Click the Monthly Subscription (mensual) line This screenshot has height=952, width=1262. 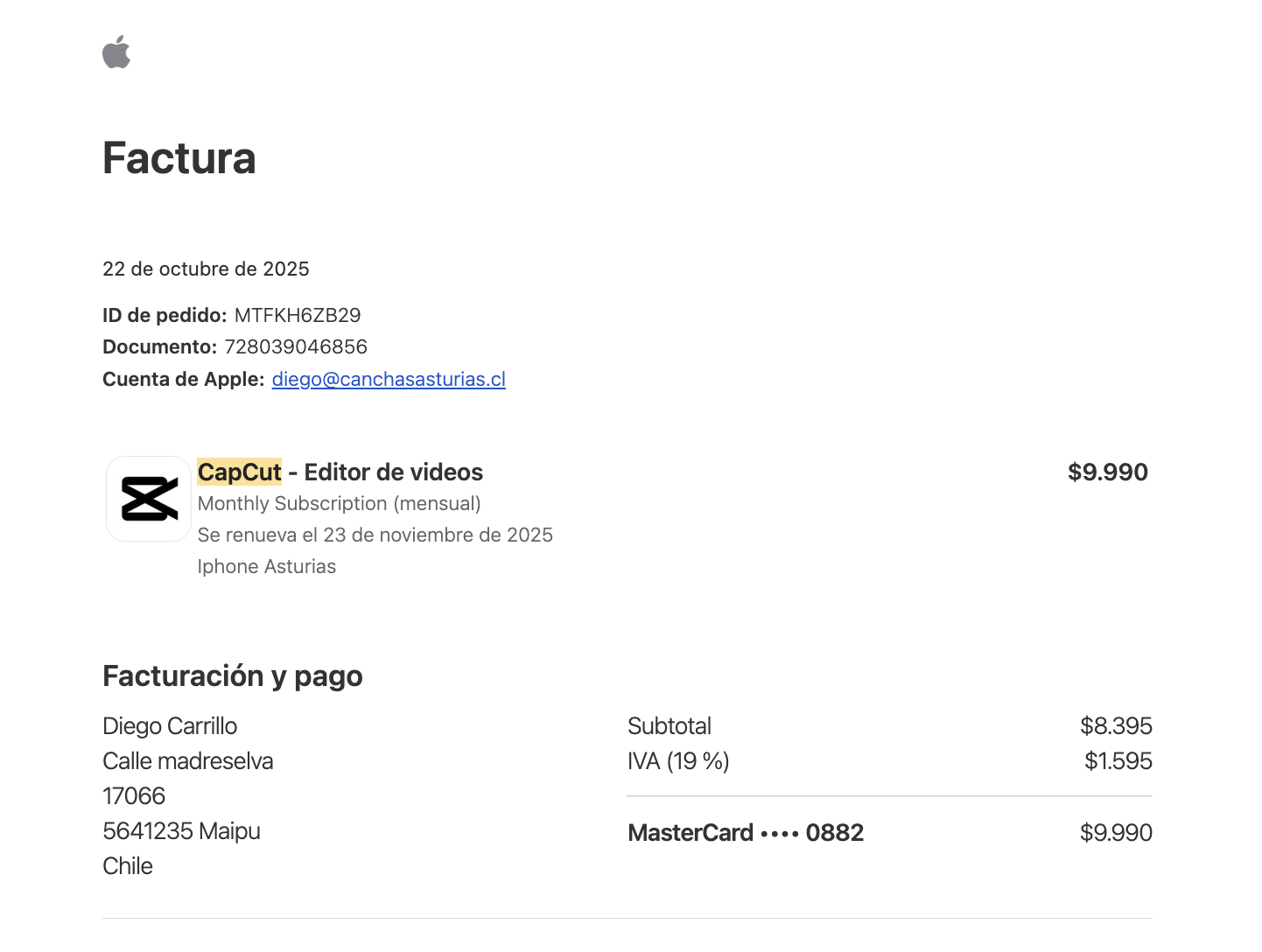click(x=340, y=503)
